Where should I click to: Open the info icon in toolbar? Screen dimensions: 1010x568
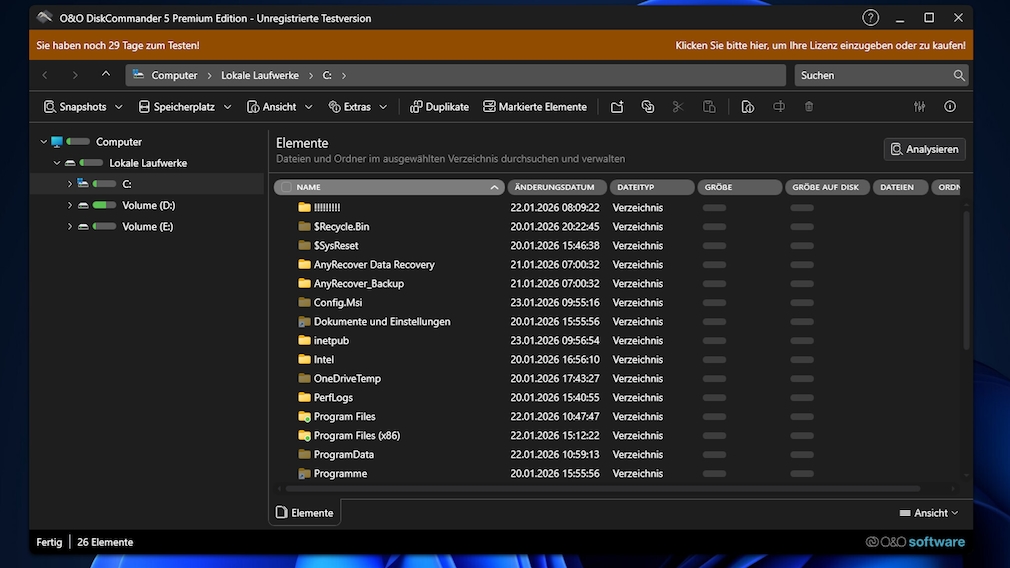click(x=950, y=107)
